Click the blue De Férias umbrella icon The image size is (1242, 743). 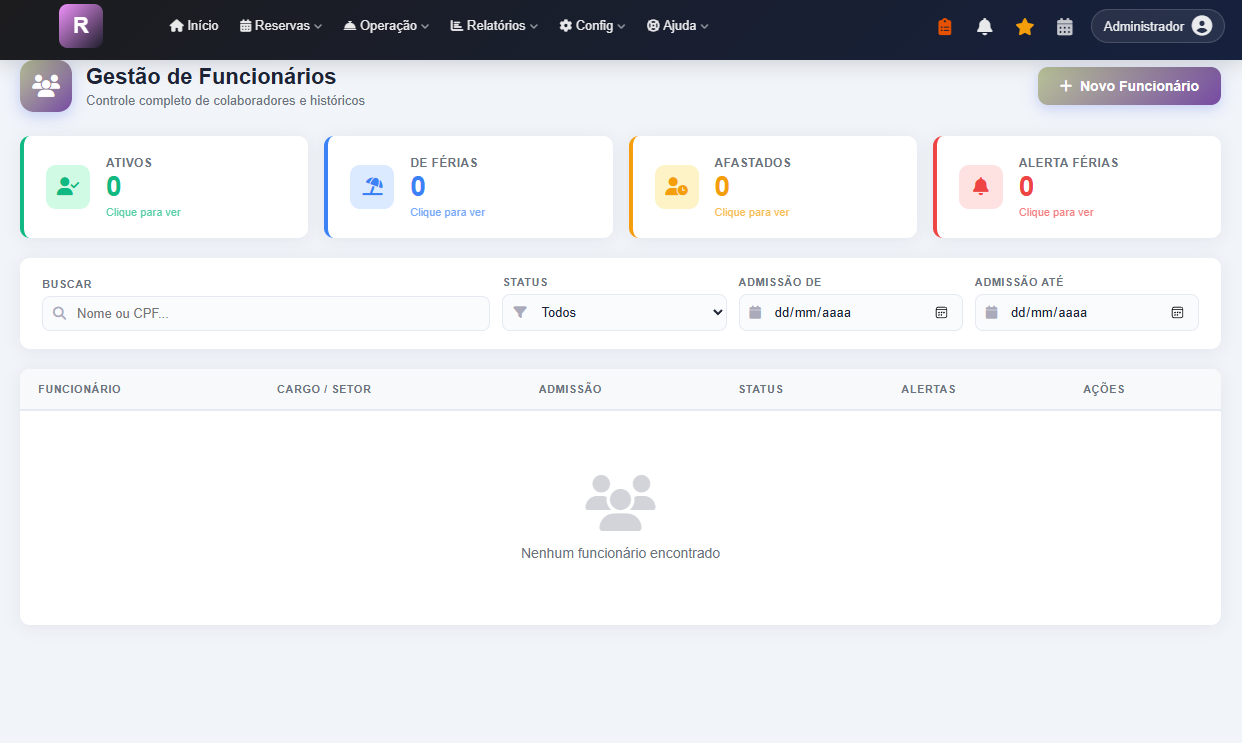pos(372,187)
